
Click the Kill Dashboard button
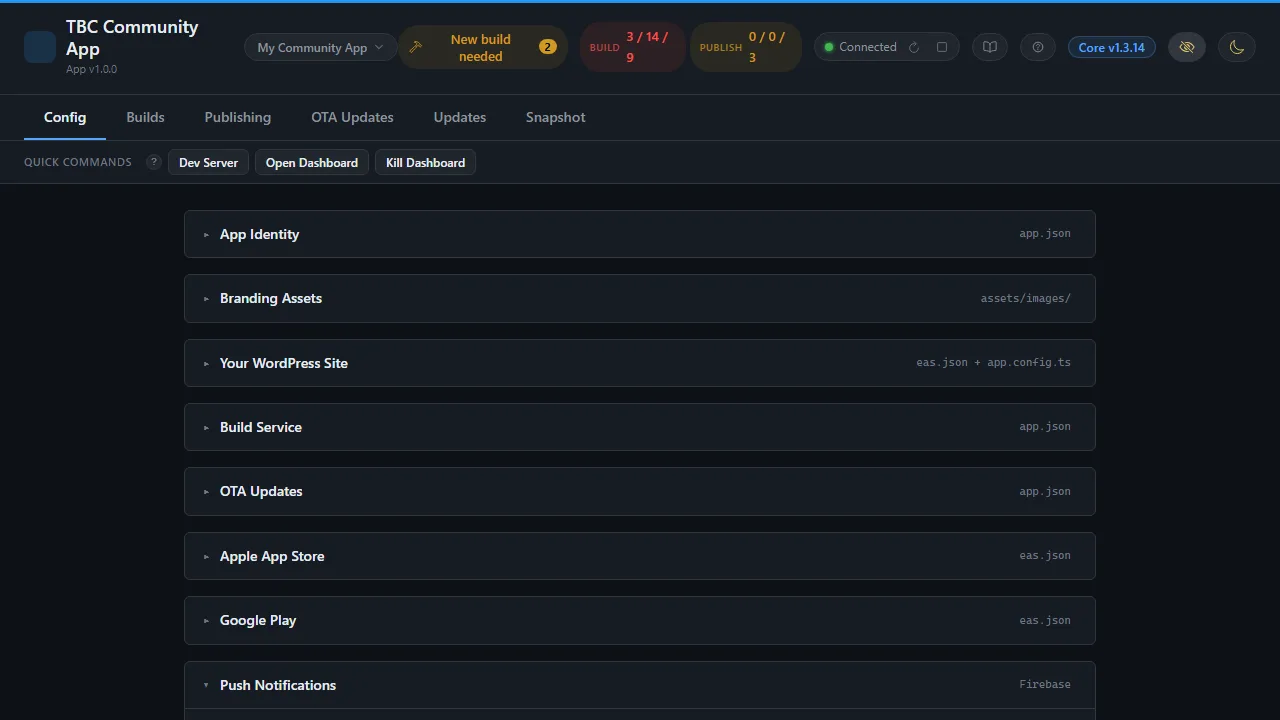[425, 162]
